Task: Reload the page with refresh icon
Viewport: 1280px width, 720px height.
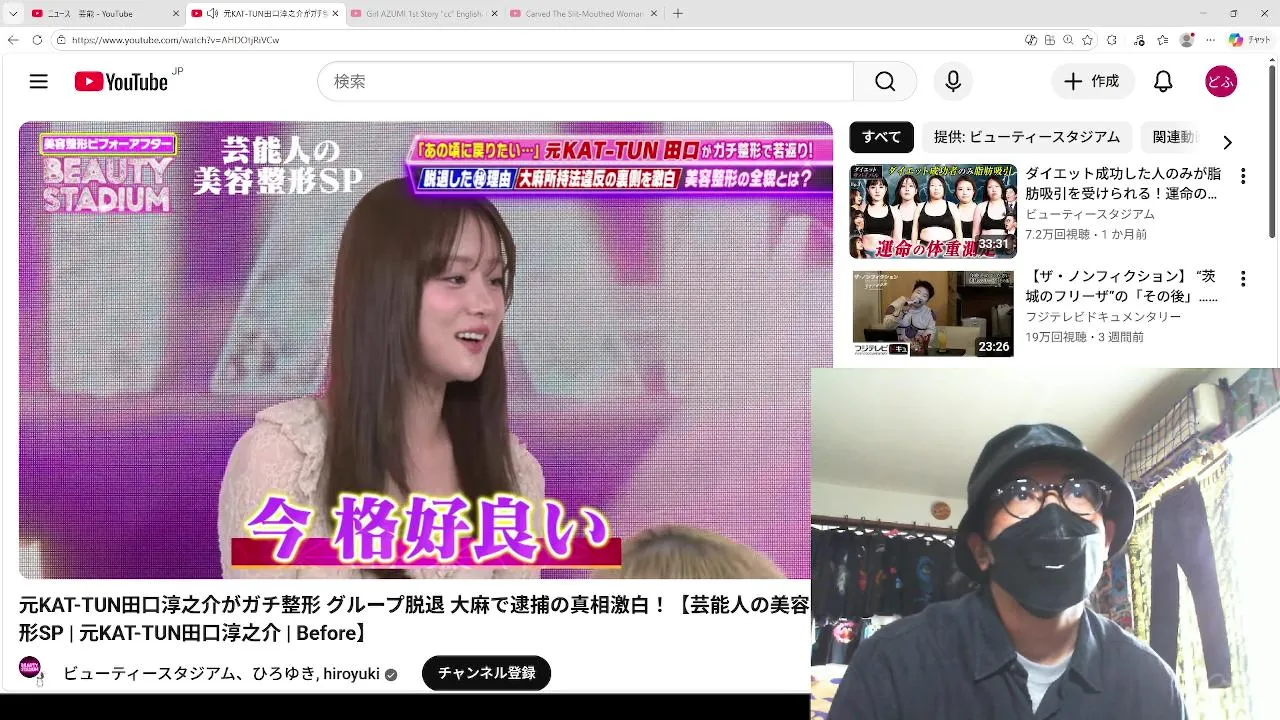Action: 37,40
